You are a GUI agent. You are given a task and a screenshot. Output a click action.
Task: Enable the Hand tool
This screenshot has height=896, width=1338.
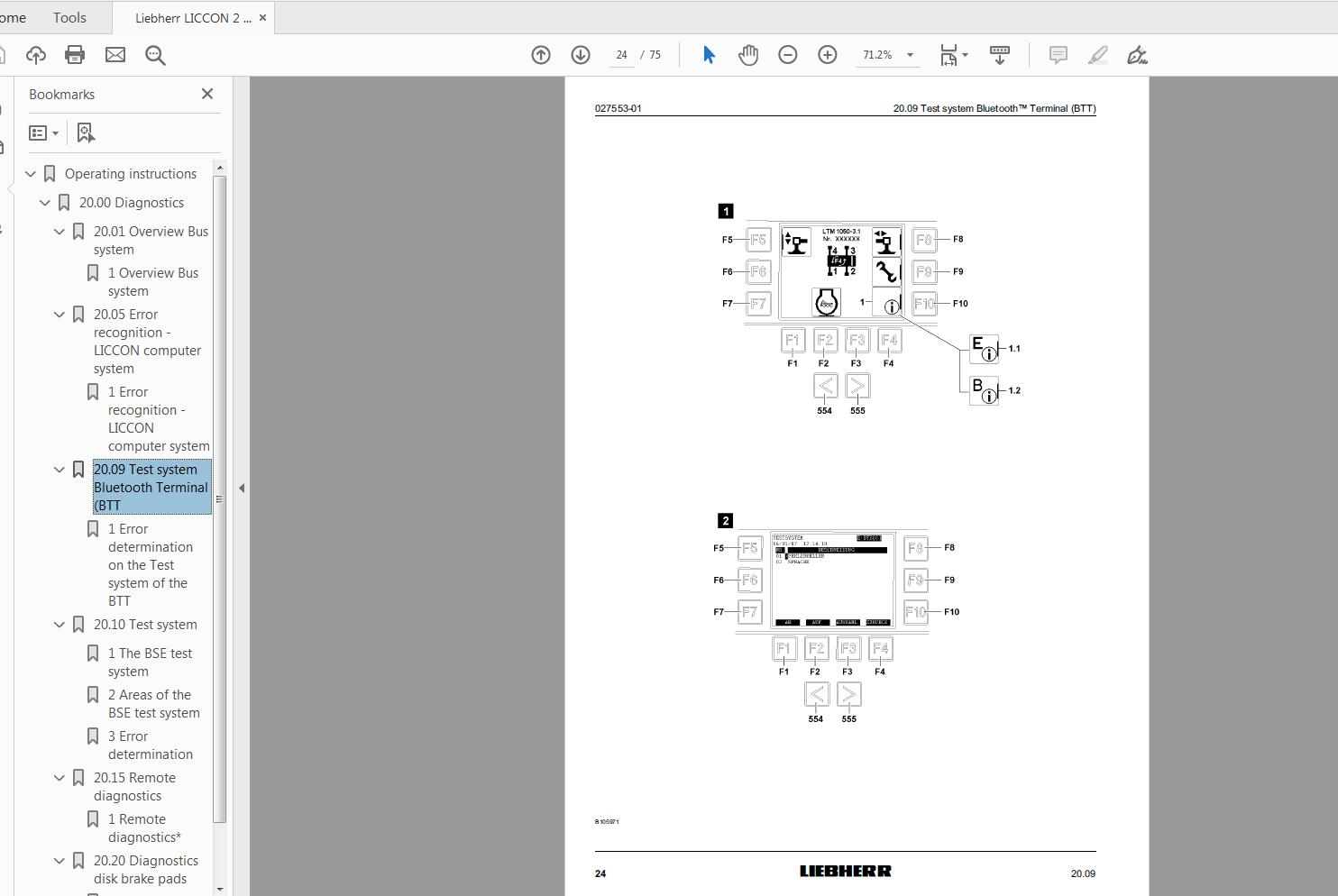pyautogui.click(x=748, y=55)
